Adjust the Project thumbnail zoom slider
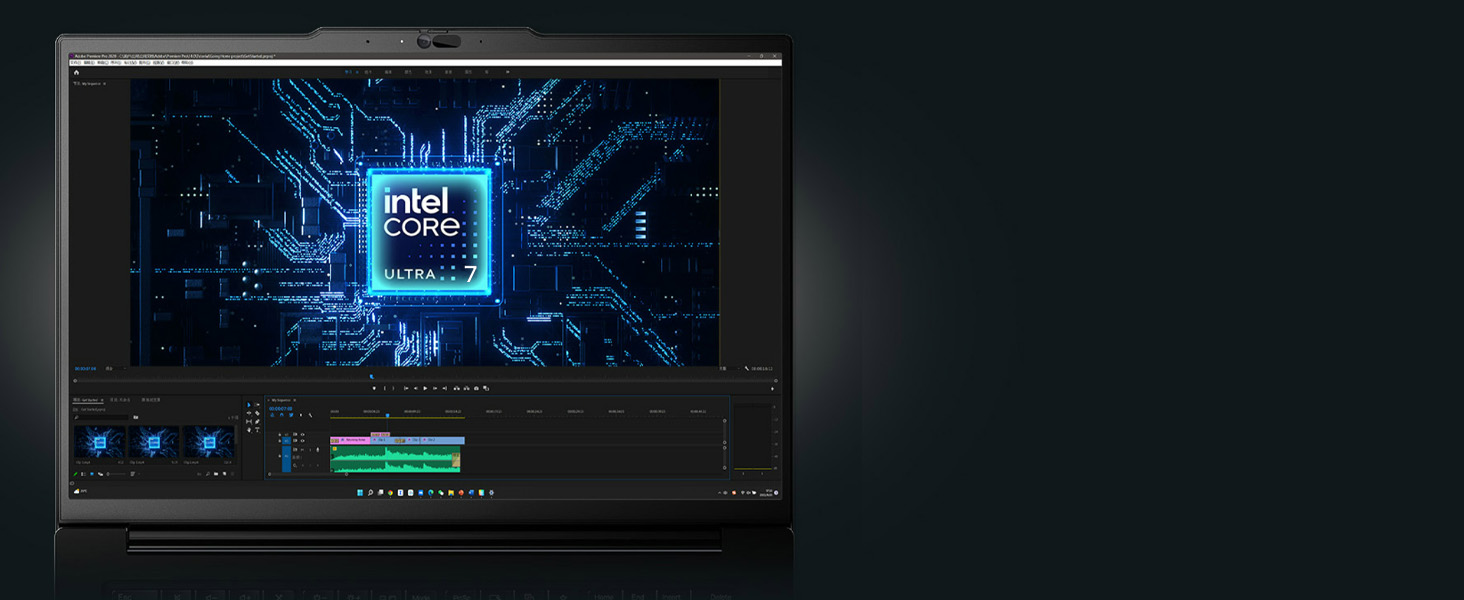 116,474
